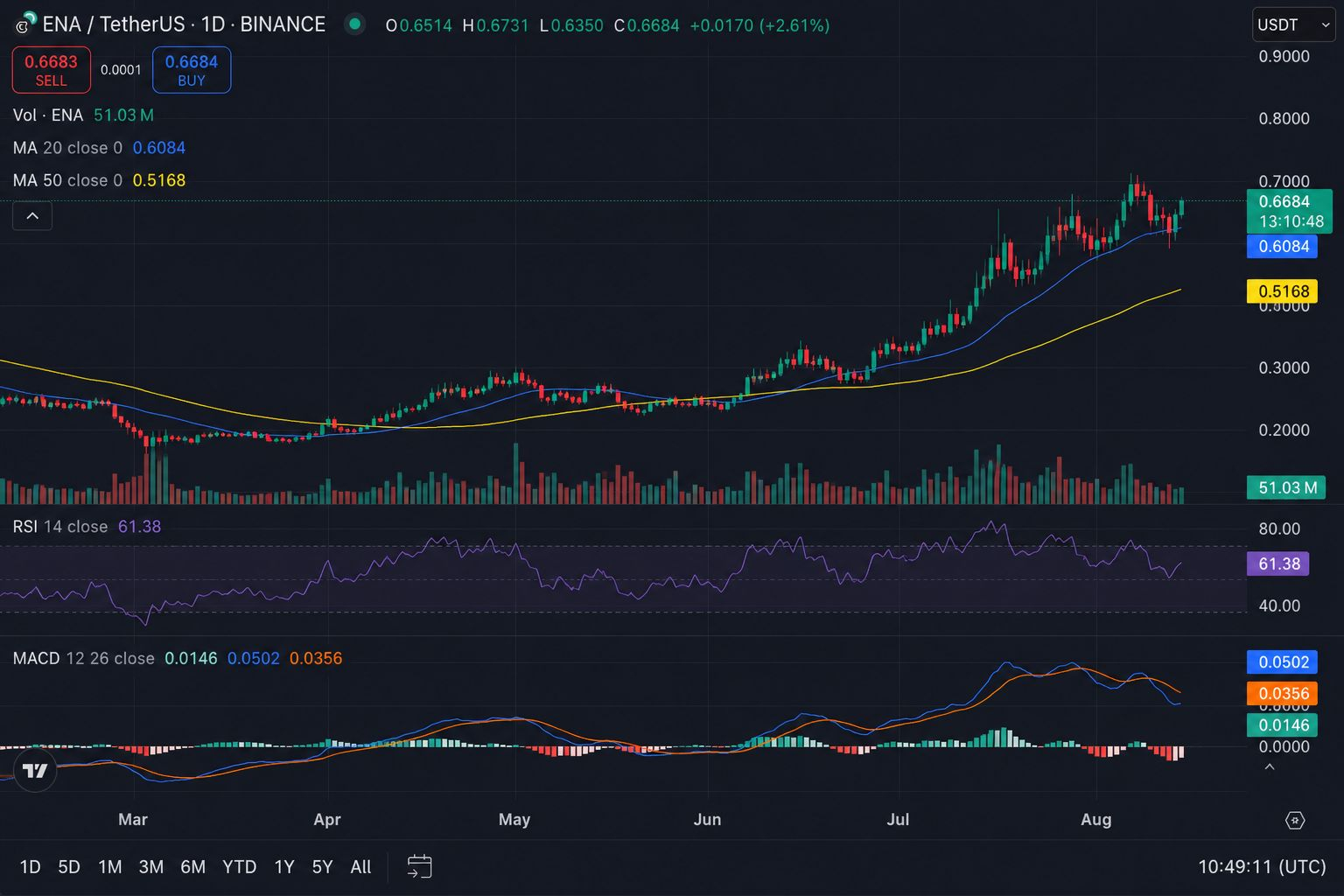Switch to the 1M time range
1344x896 pixels.
pyautogui.click(x=109, y=866)
